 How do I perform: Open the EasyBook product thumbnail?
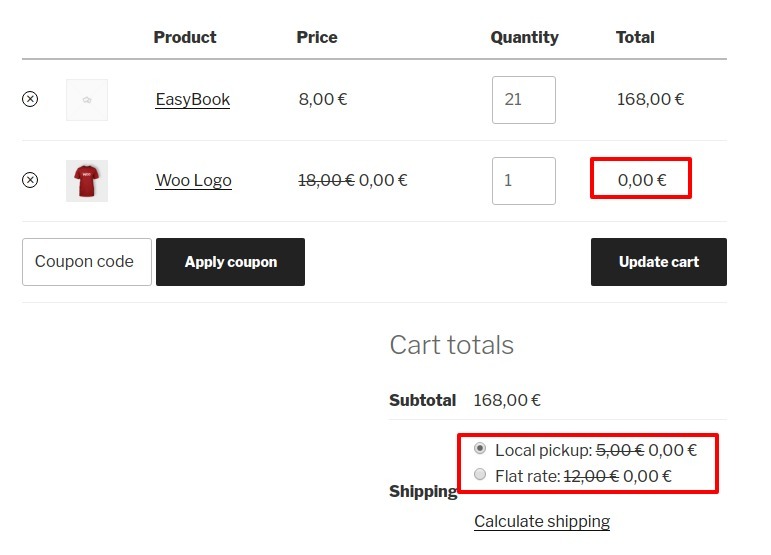point(87,100)
